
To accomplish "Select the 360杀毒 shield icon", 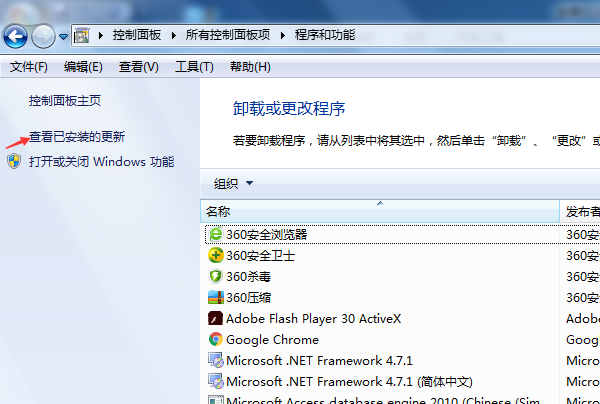I will coord(215,276).
